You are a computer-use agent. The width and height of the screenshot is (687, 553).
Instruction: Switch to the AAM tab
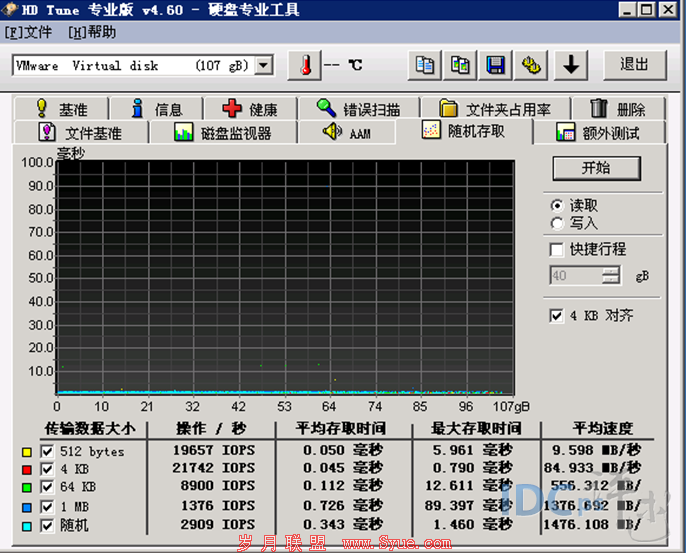347,132
